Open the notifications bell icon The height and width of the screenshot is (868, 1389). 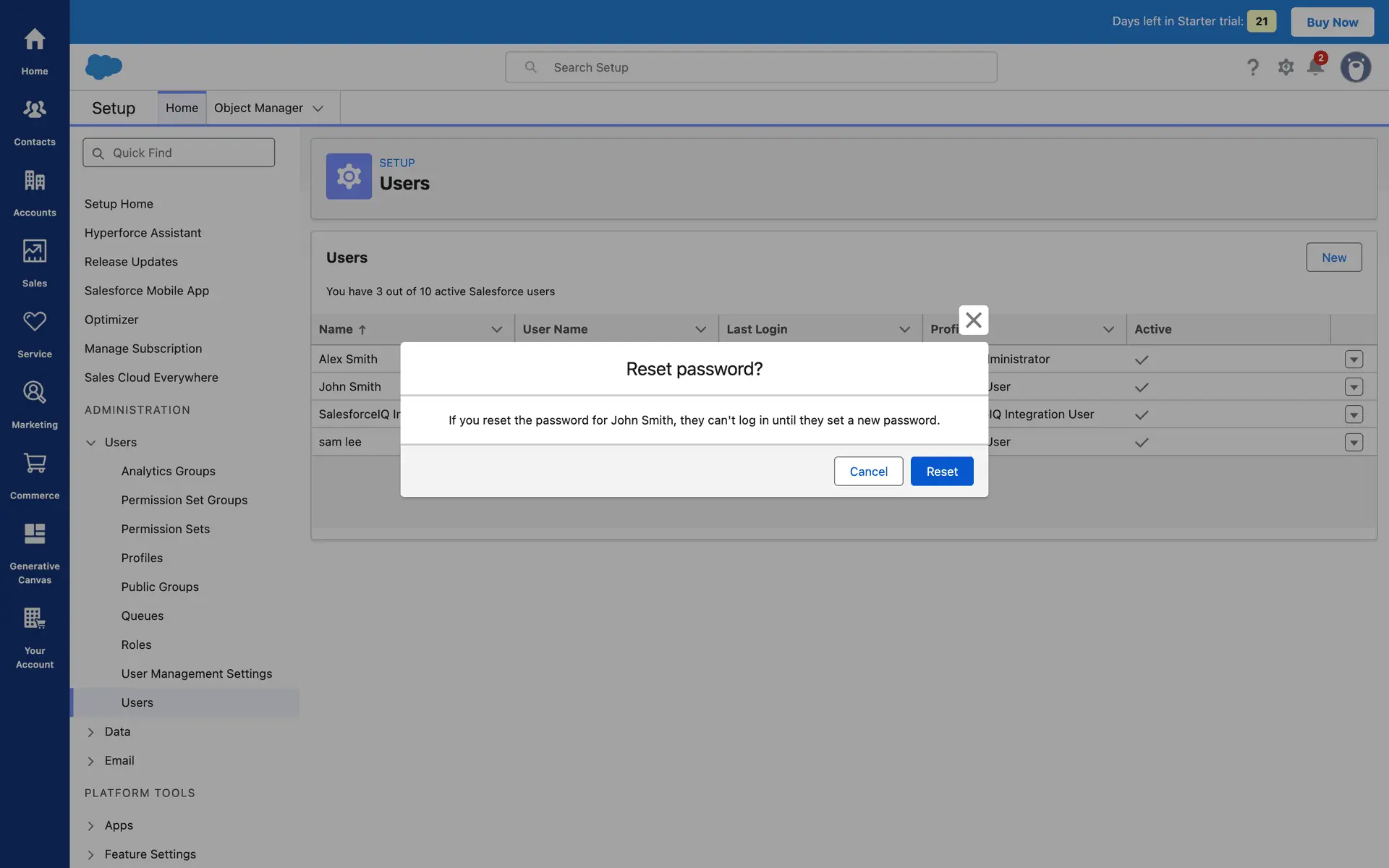tap(1315, 67)
